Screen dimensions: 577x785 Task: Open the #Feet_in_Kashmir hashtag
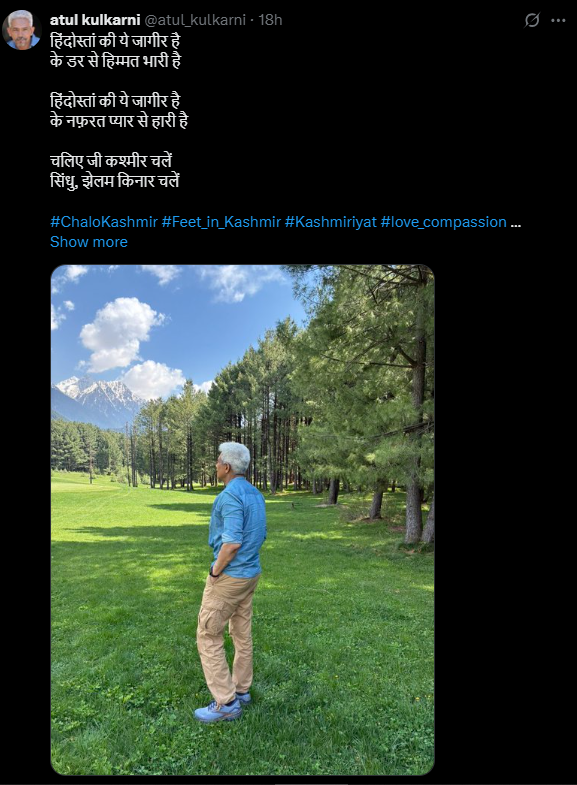(221, 222)
